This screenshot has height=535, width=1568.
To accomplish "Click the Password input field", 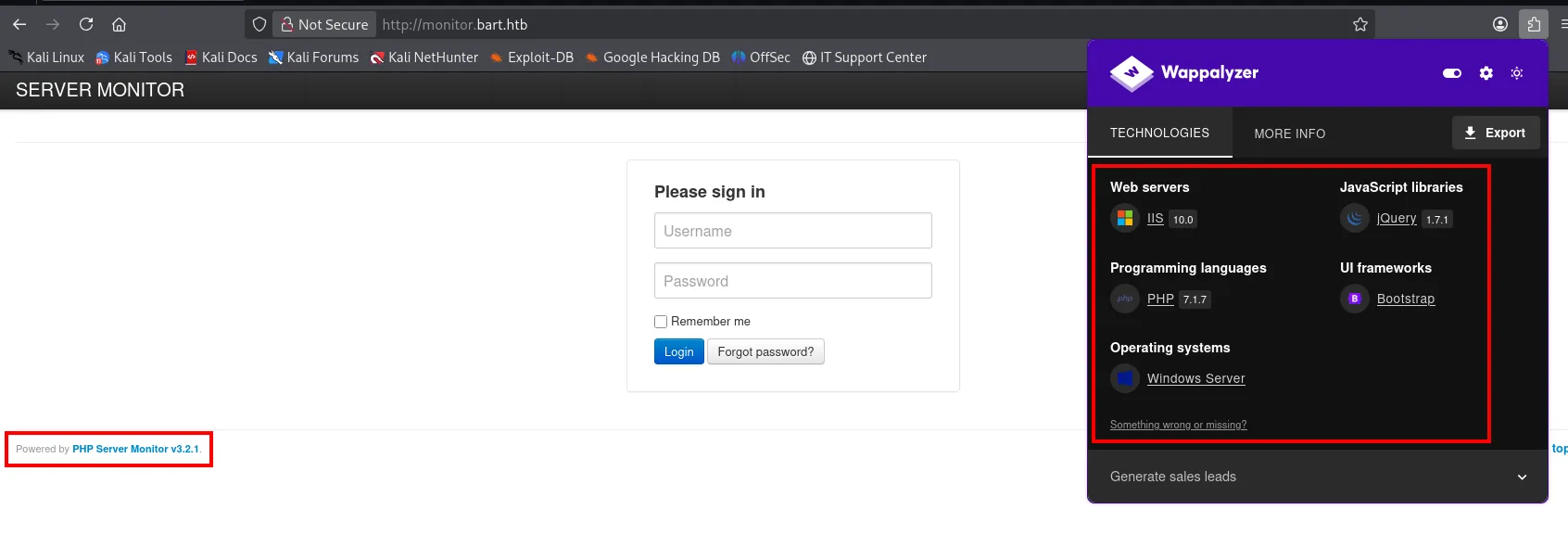I will pyautogui.click(x=792, y=281).
